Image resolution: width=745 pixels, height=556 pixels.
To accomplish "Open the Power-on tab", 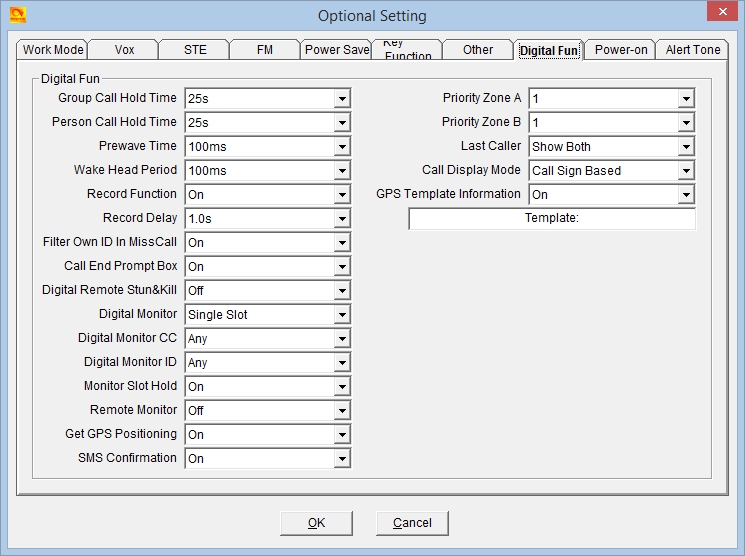I will click(621, 49).
